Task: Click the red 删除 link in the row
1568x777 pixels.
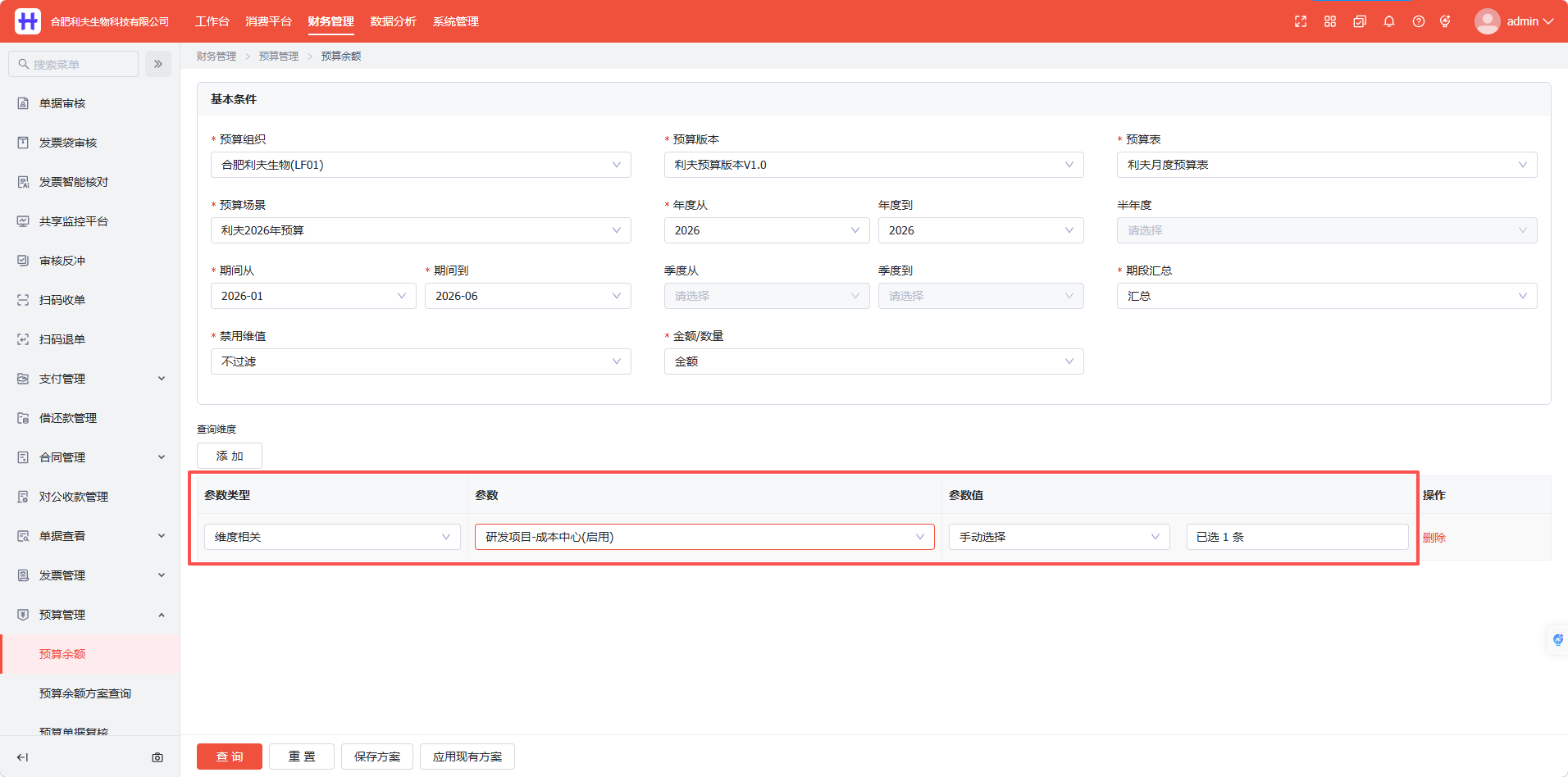Action: point(1434,538)
